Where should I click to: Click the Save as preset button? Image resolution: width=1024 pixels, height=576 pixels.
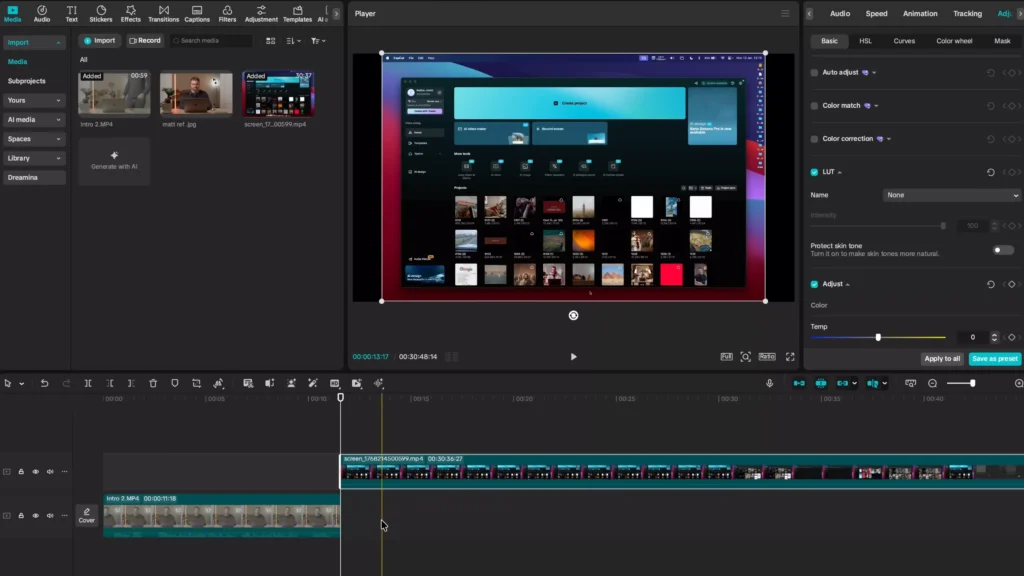coord(994,358)
